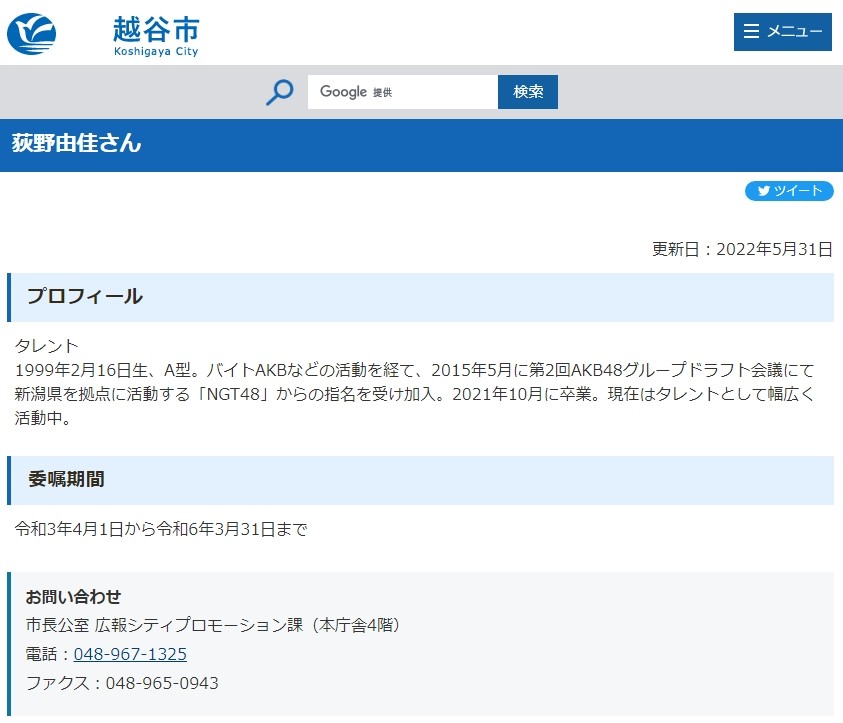
Task: Click the 更新日 2022年5月31日 date text
Action: pyautogui.click(x=742, y=250)
